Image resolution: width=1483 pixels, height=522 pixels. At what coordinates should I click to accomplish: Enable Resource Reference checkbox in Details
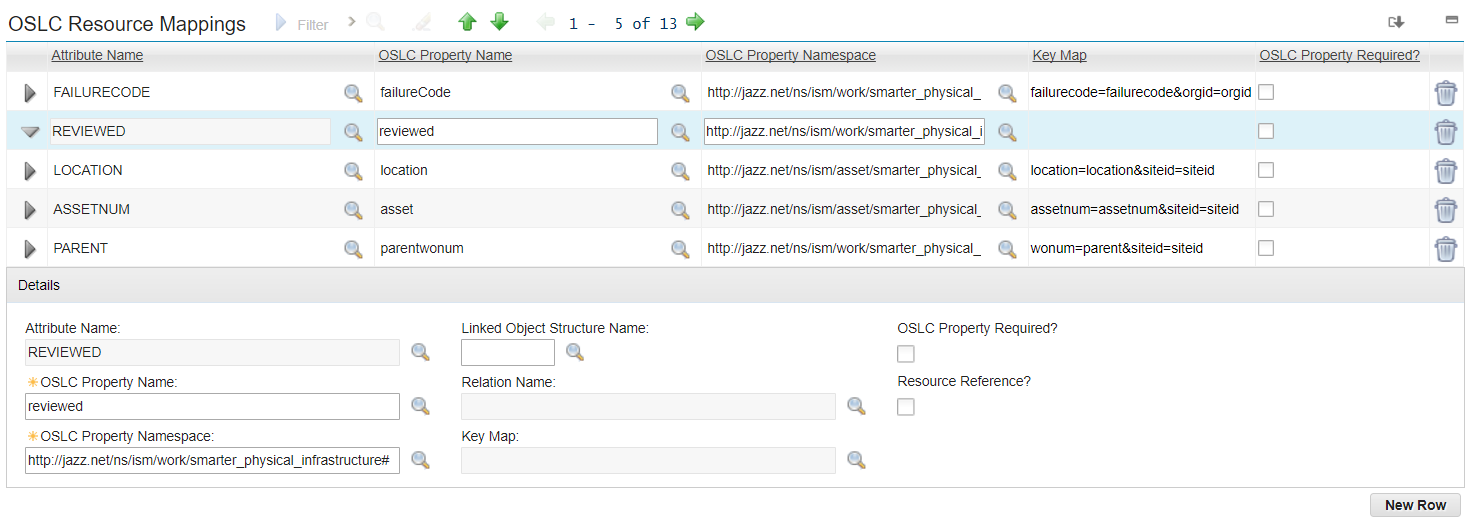[906, 406]
